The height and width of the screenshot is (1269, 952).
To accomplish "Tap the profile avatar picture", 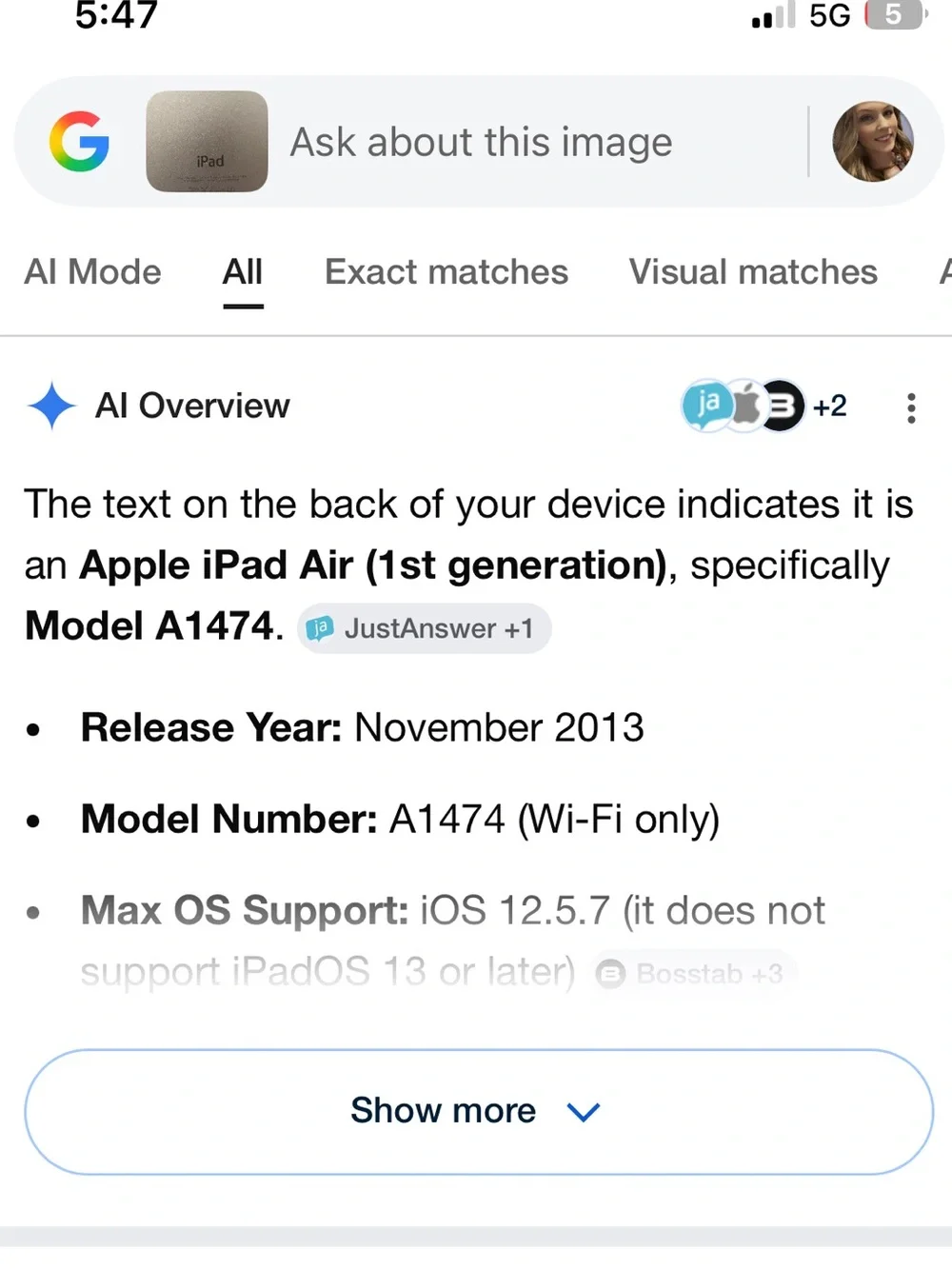I will click(873, 141).
